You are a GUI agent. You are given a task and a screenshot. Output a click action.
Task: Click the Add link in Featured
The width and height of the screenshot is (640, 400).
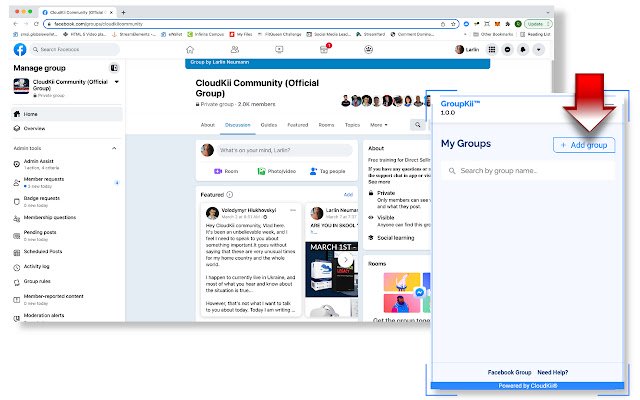coord(348,195)
